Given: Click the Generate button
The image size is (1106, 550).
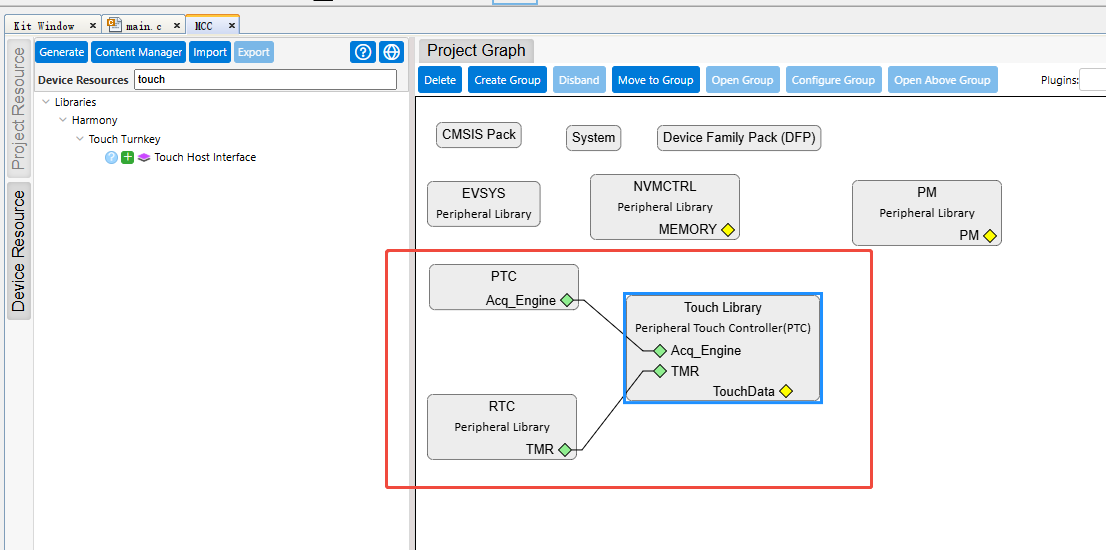Looking at the screenshot, I should pos(61,52).
